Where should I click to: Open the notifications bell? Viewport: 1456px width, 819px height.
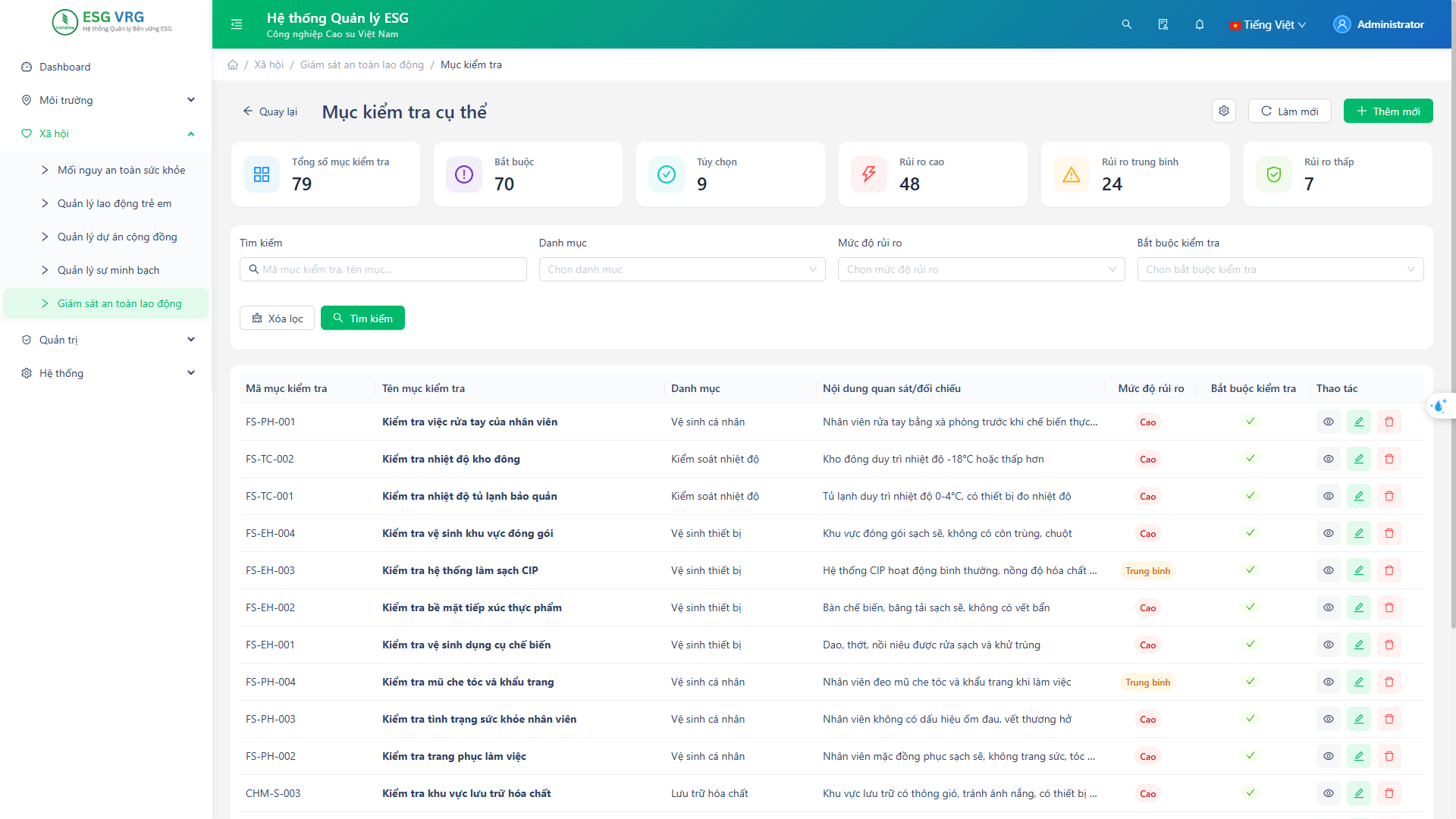[1200, 24]
